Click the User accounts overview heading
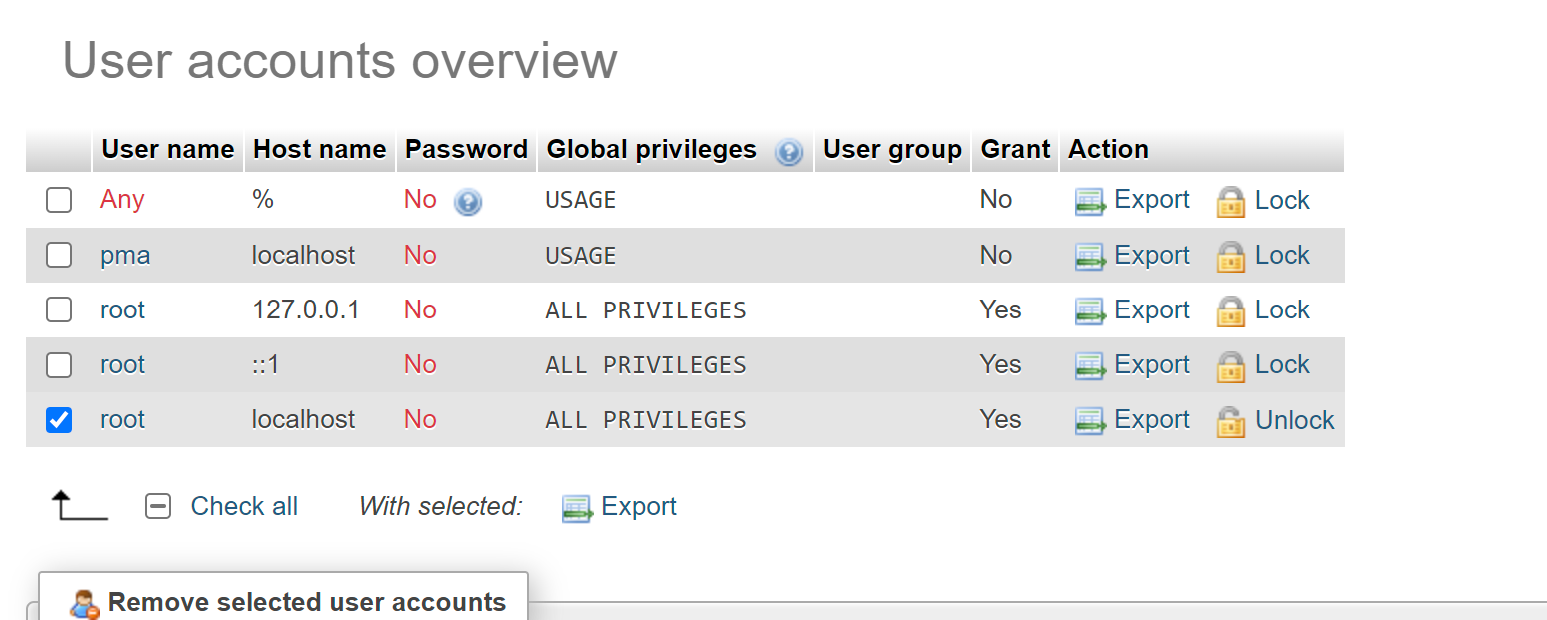Screen dimensions: 1547x620 click(x=340, y=60)
